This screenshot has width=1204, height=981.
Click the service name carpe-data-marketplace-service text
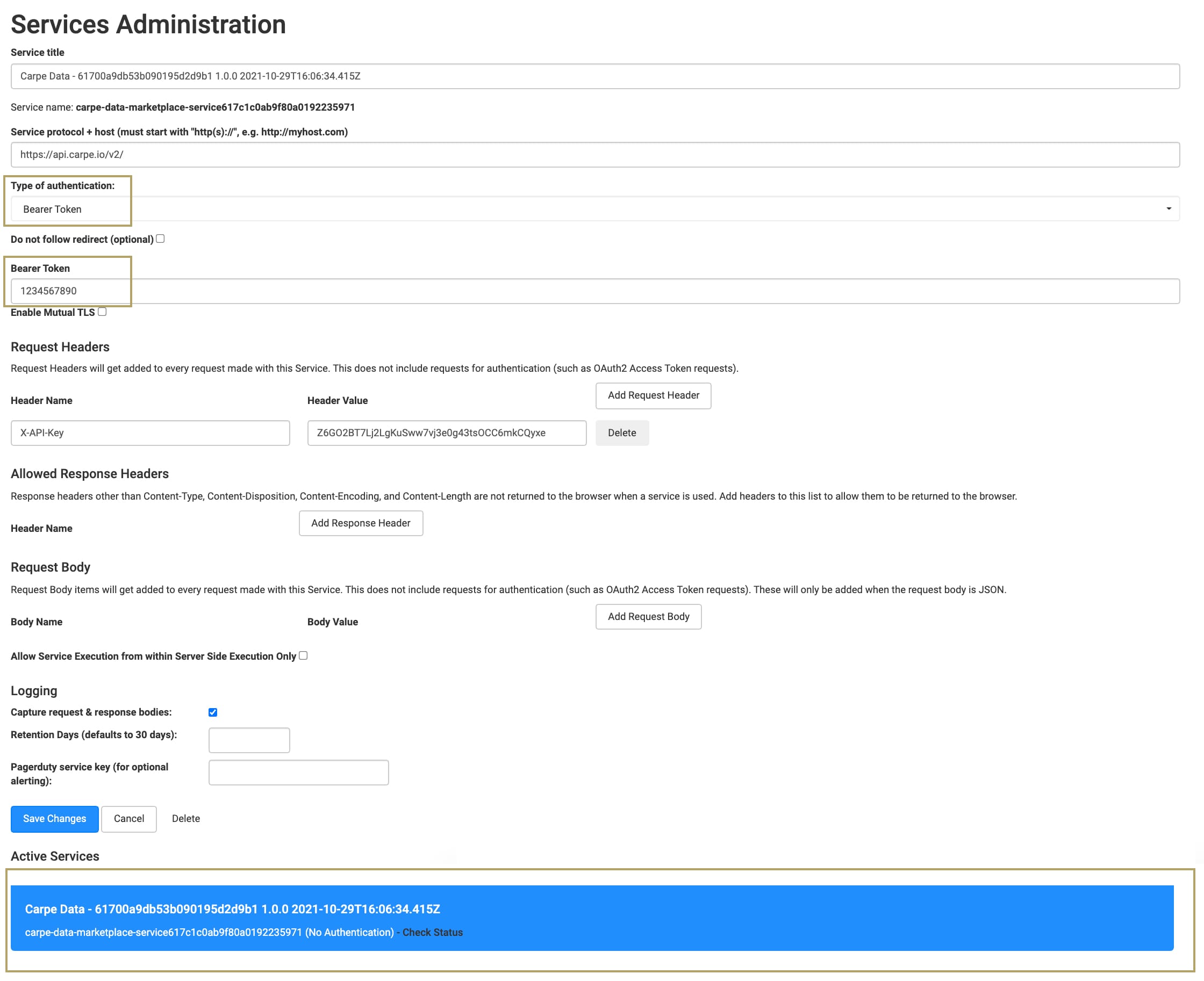tap(216, 107)
